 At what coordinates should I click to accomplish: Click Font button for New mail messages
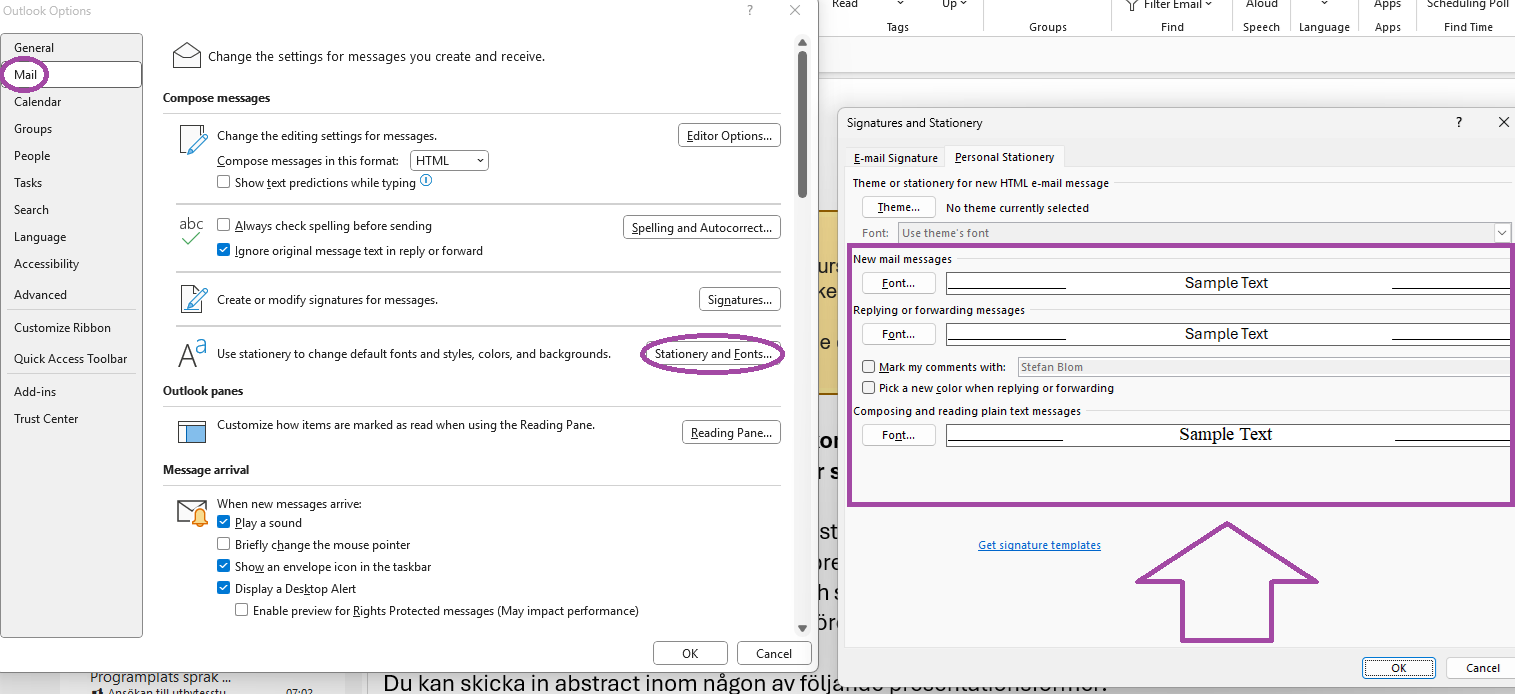pyautogui.click(x=899, y=283)
